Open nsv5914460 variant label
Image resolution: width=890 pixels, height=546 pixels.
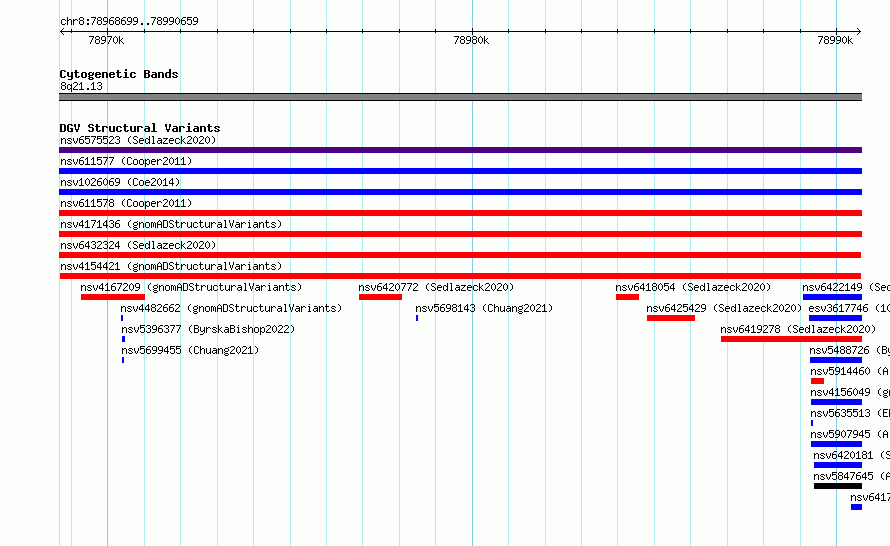850,371
